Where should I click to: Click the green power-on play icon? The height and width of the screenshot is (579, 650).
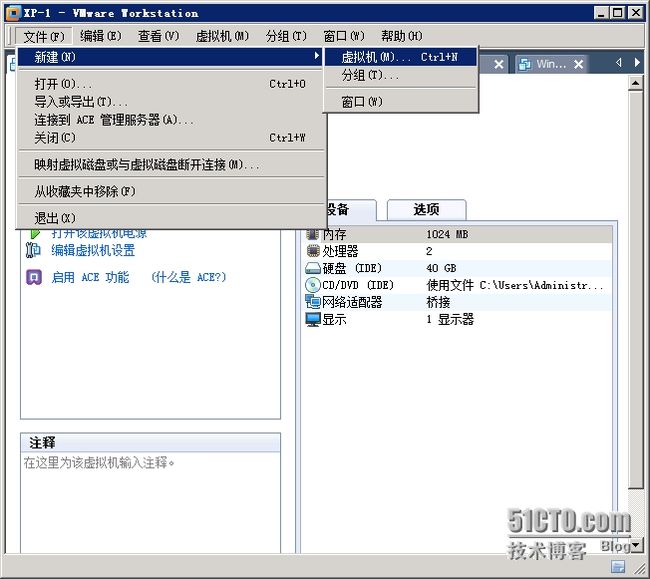(x=35, y=233)
